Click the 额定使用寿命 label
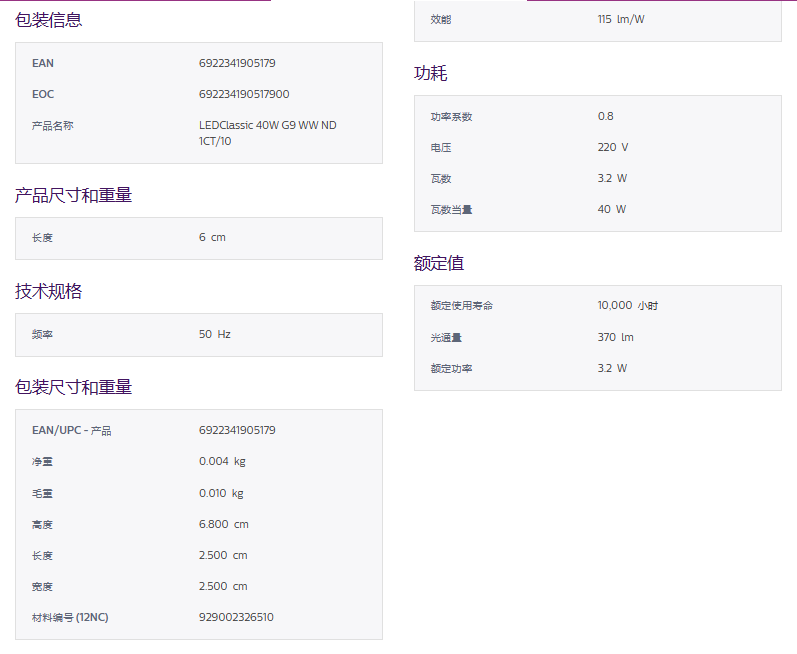 (x=462, y=305)
